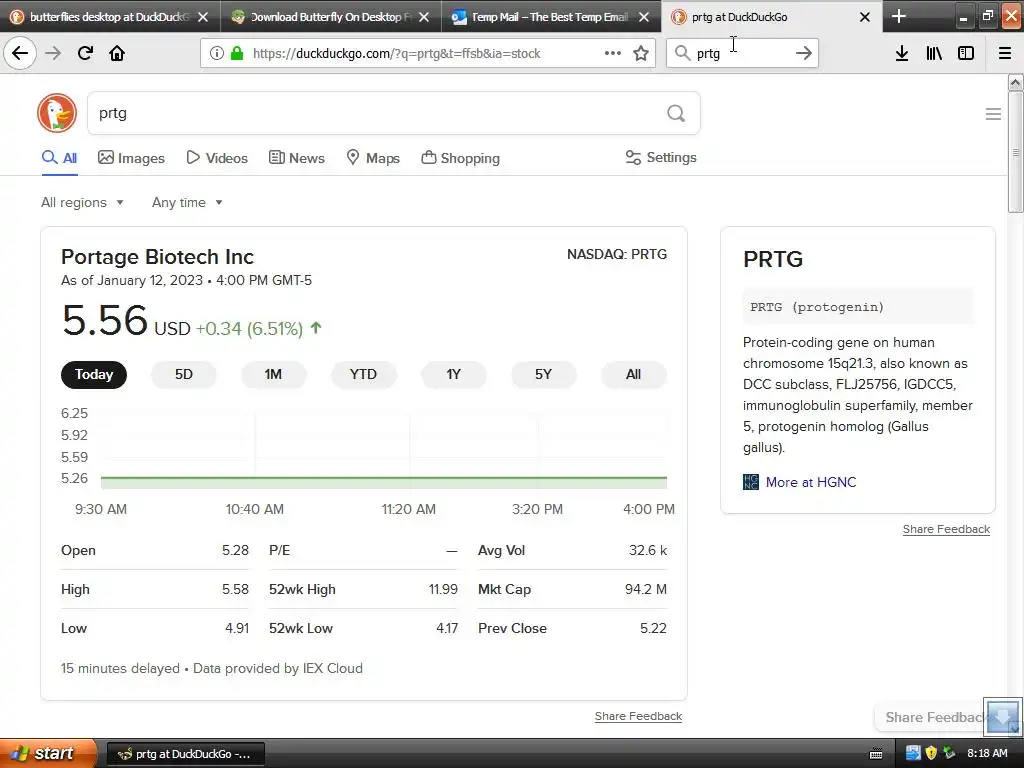Screen dimensions: 1024x768
Task: Expand the All regions dropdown
Action: coord(82,202)
